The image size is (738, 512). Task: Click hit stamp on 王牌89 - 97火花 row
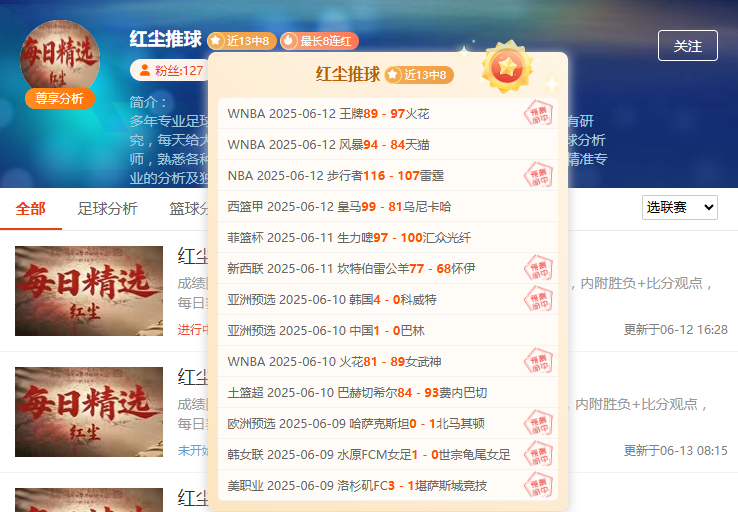click(538, 113)
